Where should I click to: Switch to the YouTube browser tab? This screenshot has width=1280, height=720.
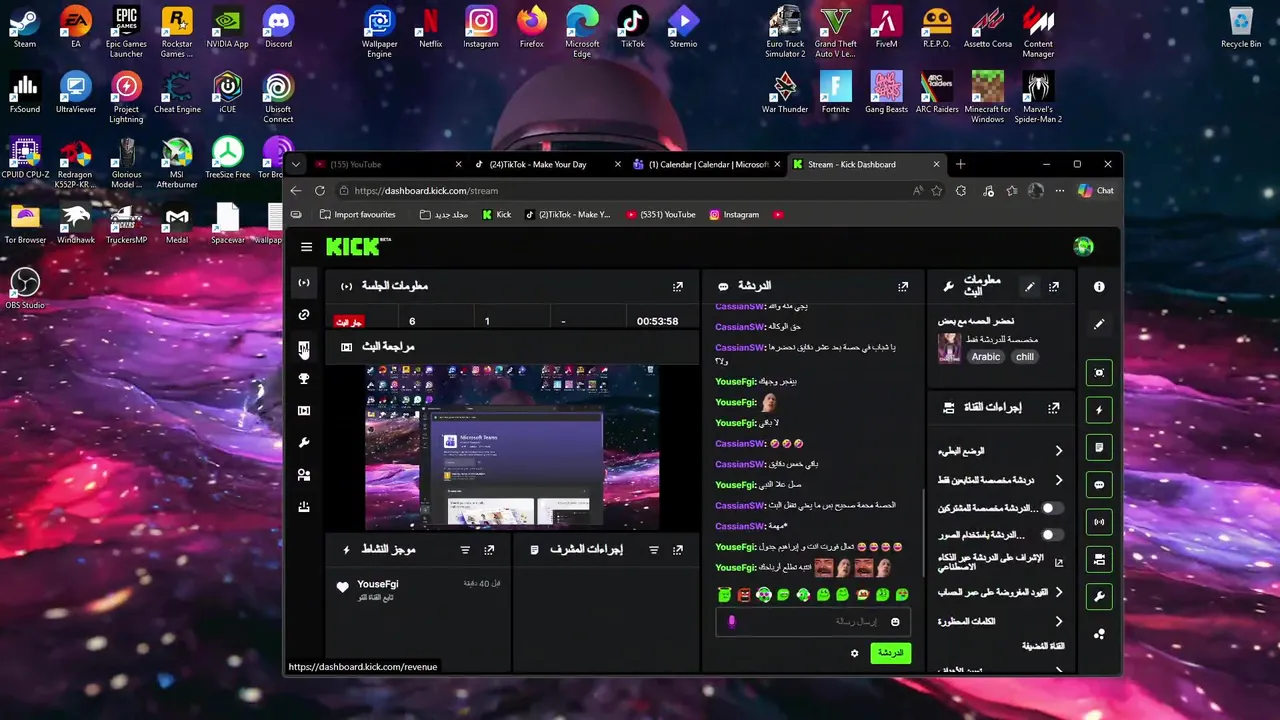pyautogui.click(x=387, y=164)
